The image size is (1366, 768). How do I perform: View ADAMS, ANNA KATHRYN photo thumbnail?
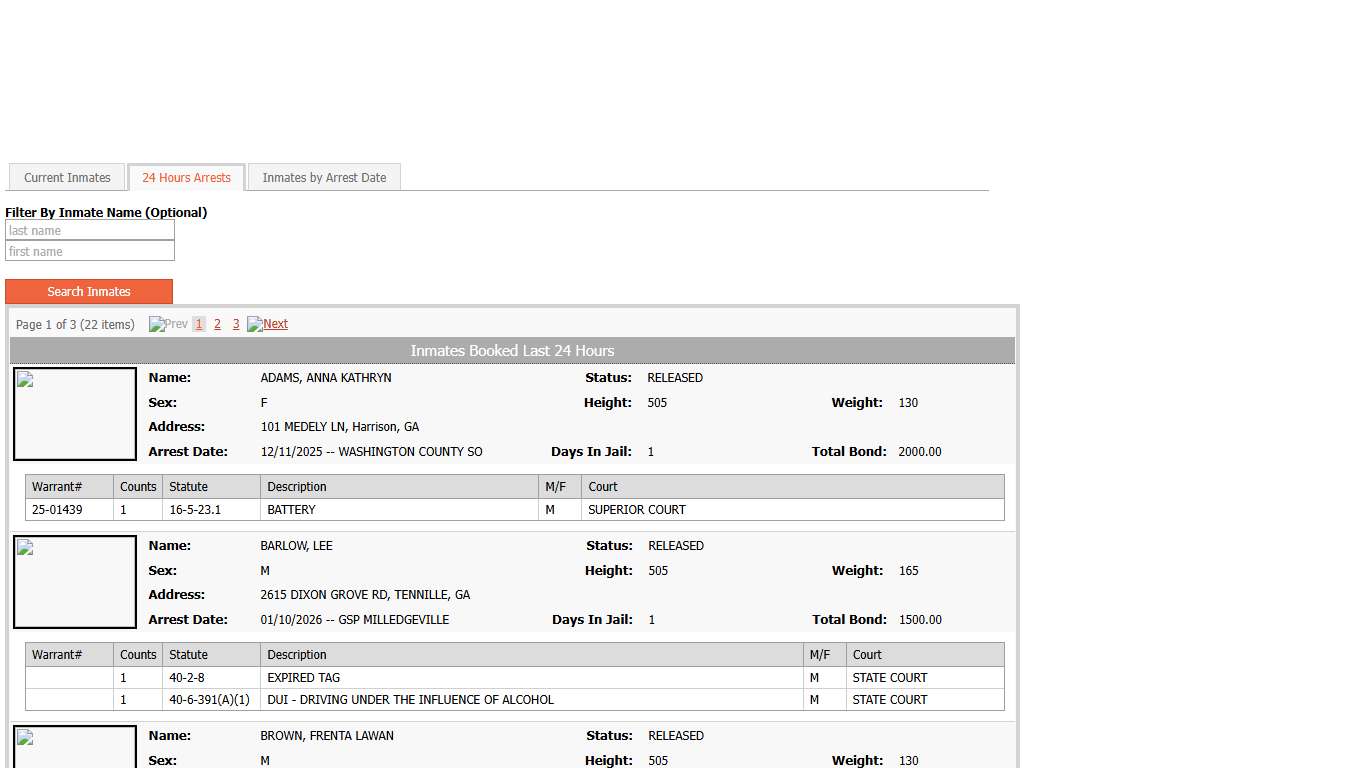[75, 413]
